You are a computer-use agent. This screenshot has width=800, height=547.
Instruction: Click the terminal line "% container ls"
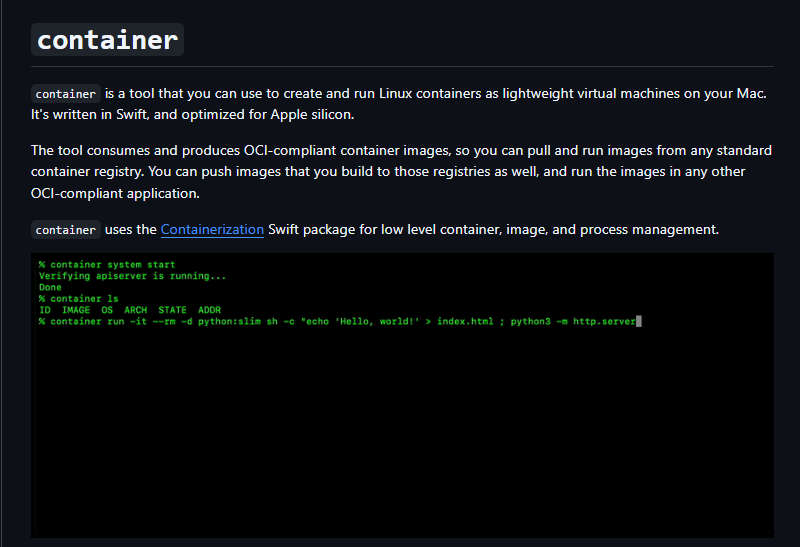79,299
